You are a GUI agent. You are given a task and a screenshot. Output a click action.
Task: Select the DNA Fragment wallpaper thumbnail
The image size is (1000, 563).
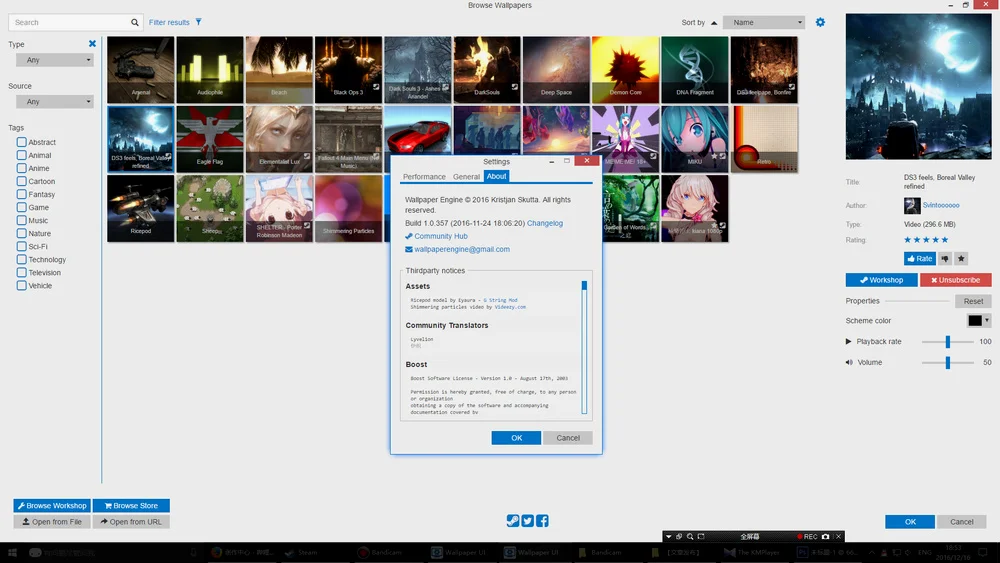click(695, 69)
